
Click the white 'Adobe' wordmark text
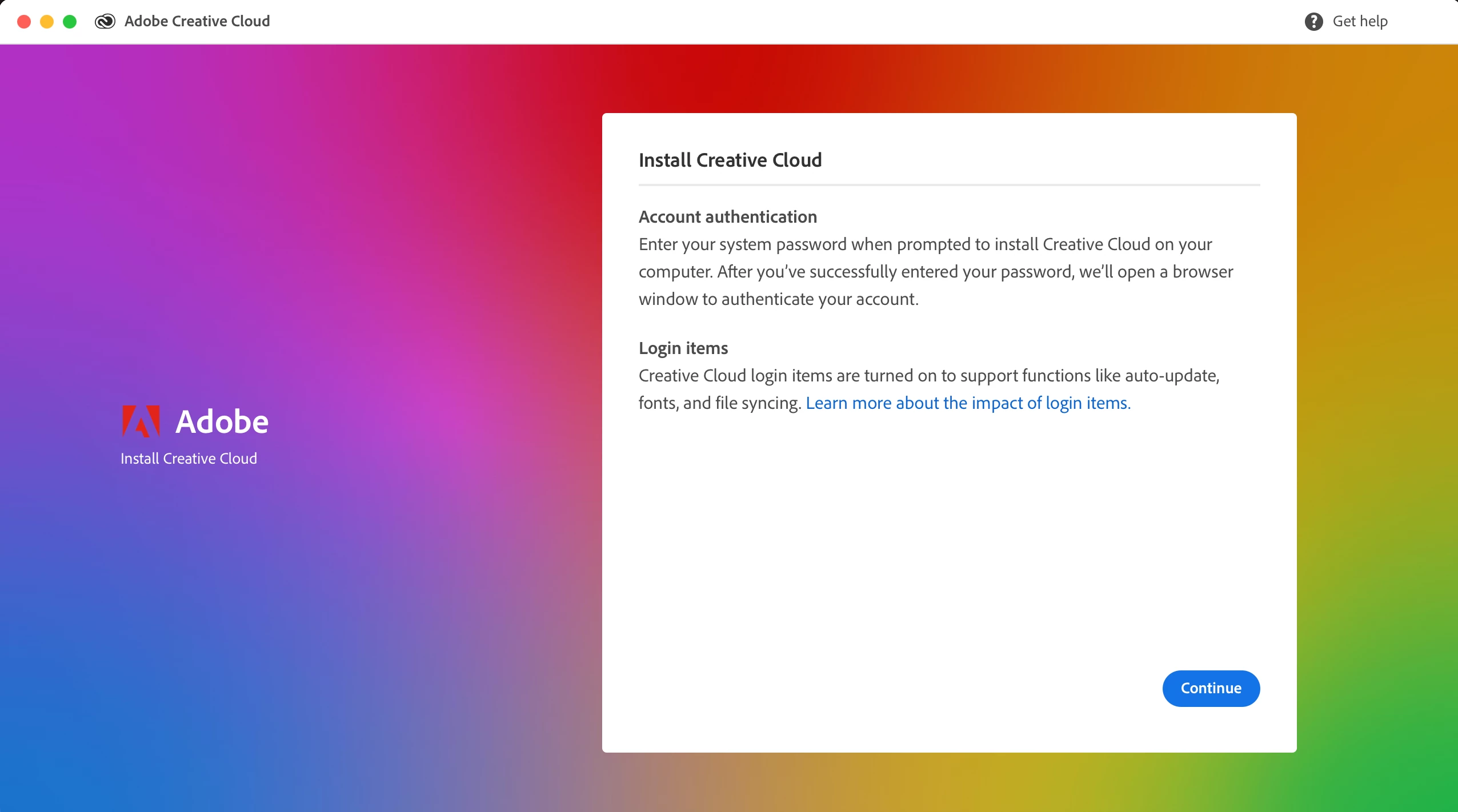[222, 422]
